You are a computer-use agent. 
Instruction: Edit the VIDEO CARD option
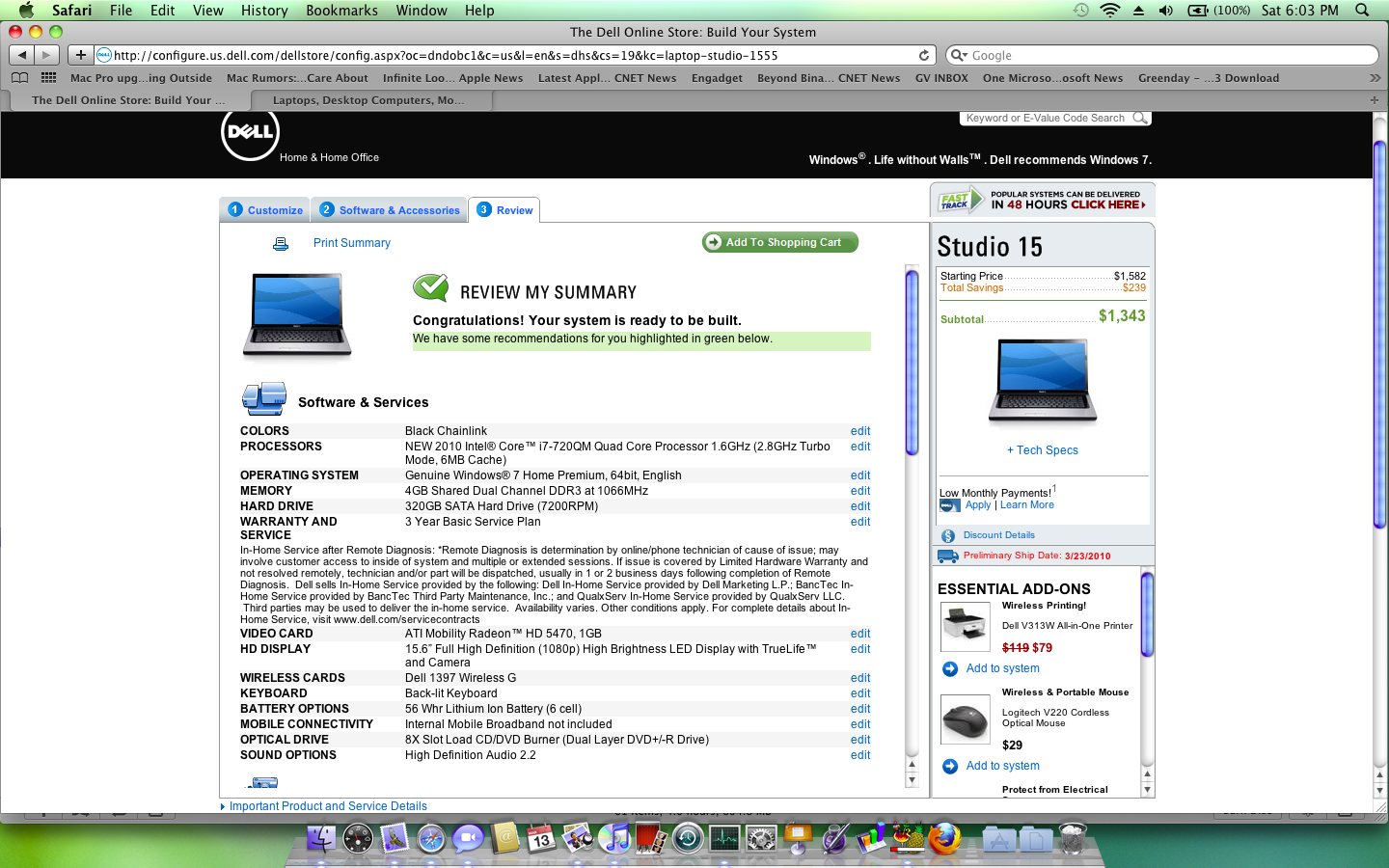pyautogui.click(x=860, y=634)
